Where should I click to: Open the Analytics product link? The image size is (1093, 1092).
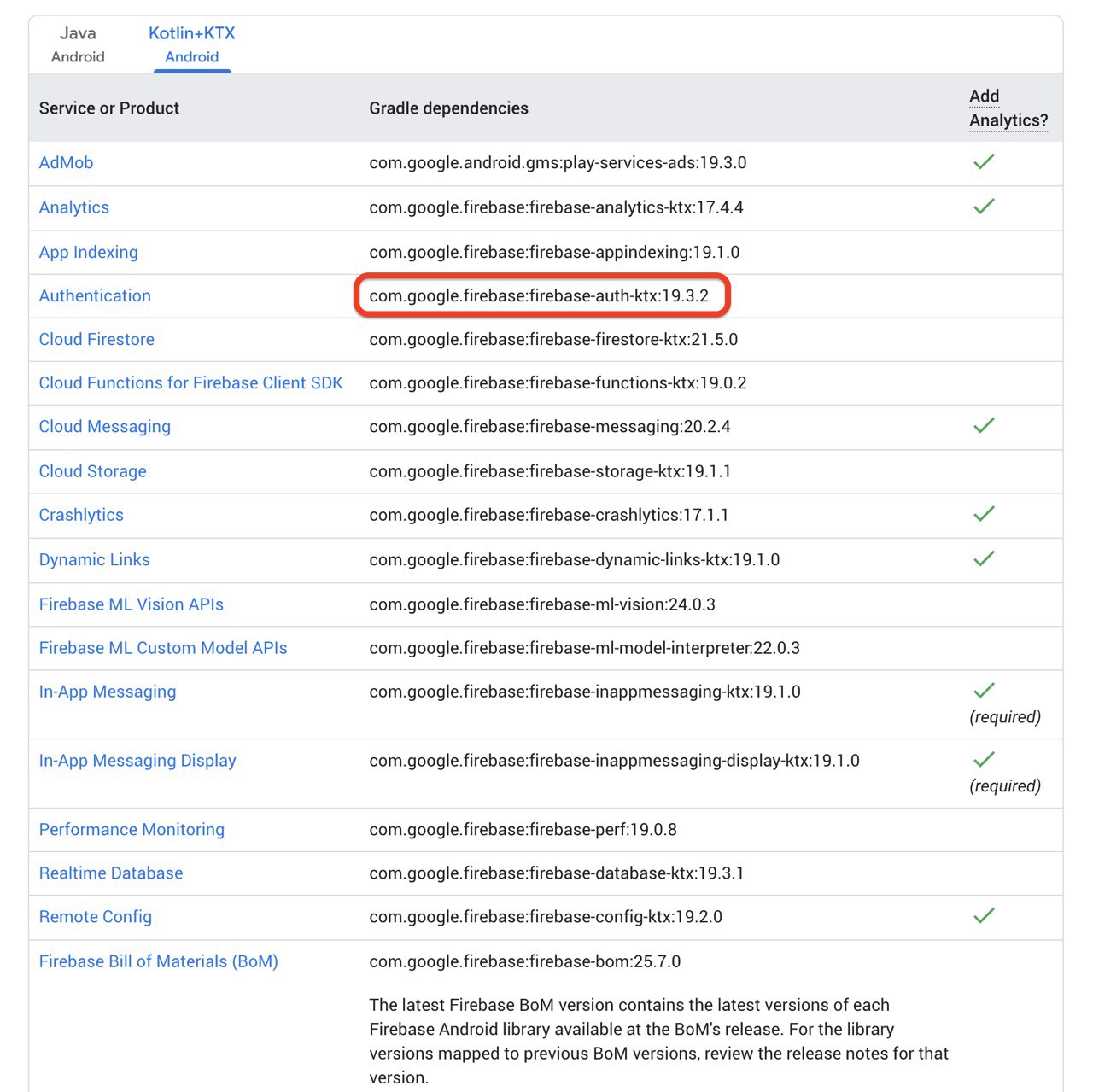click(x=74, y=207)
